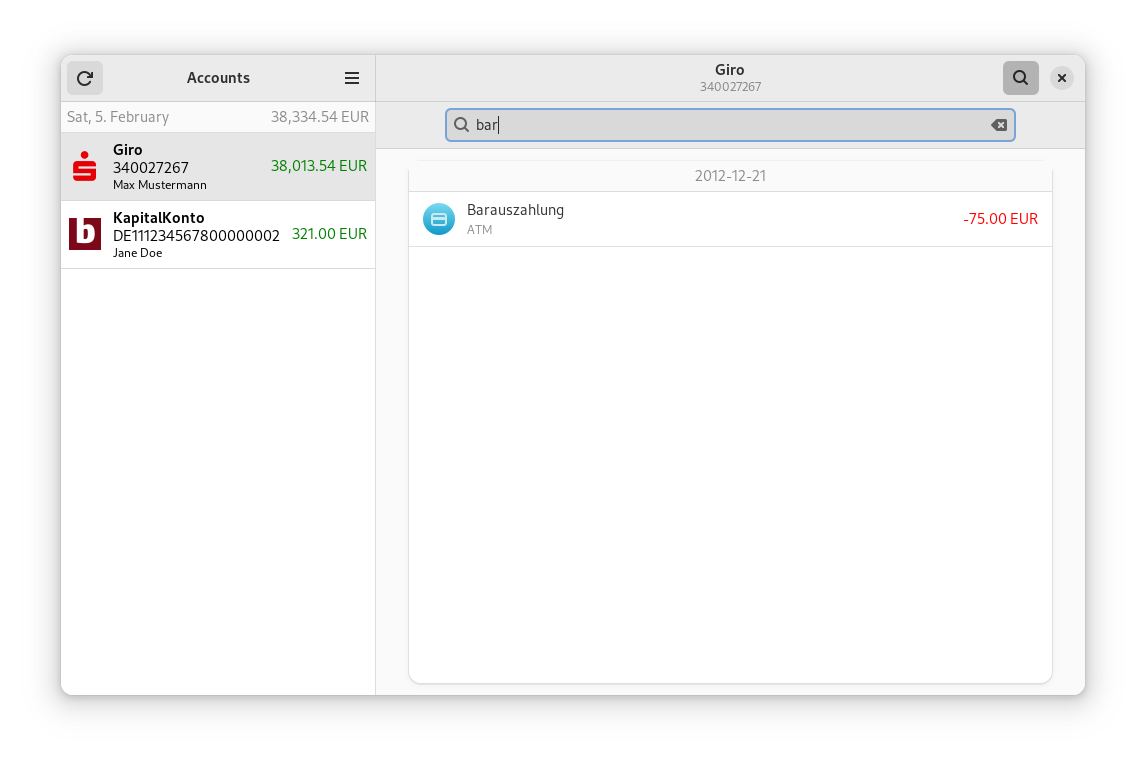Viewport: 1146px width, 762px height.
Task: Click the Giro title in header bar
Action: [730, 70]
